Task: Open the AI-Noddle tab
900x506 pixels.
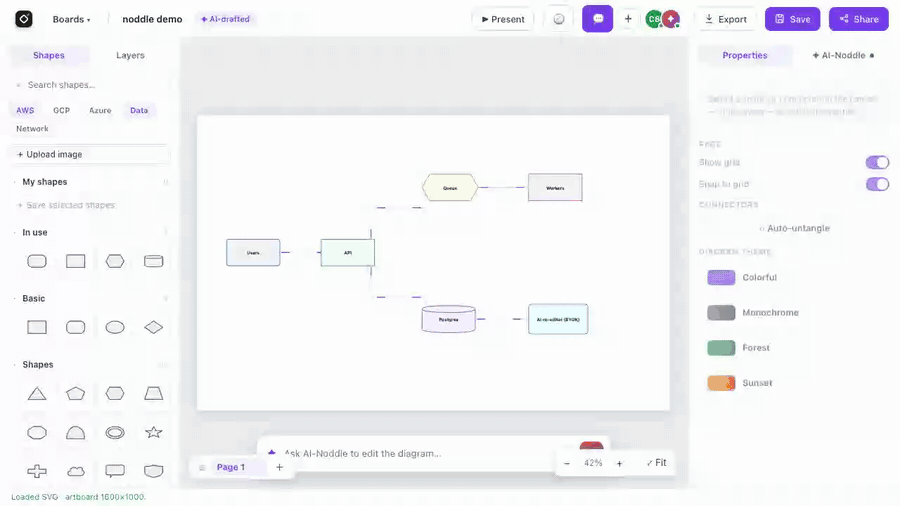Action: (x=843, y=55)
